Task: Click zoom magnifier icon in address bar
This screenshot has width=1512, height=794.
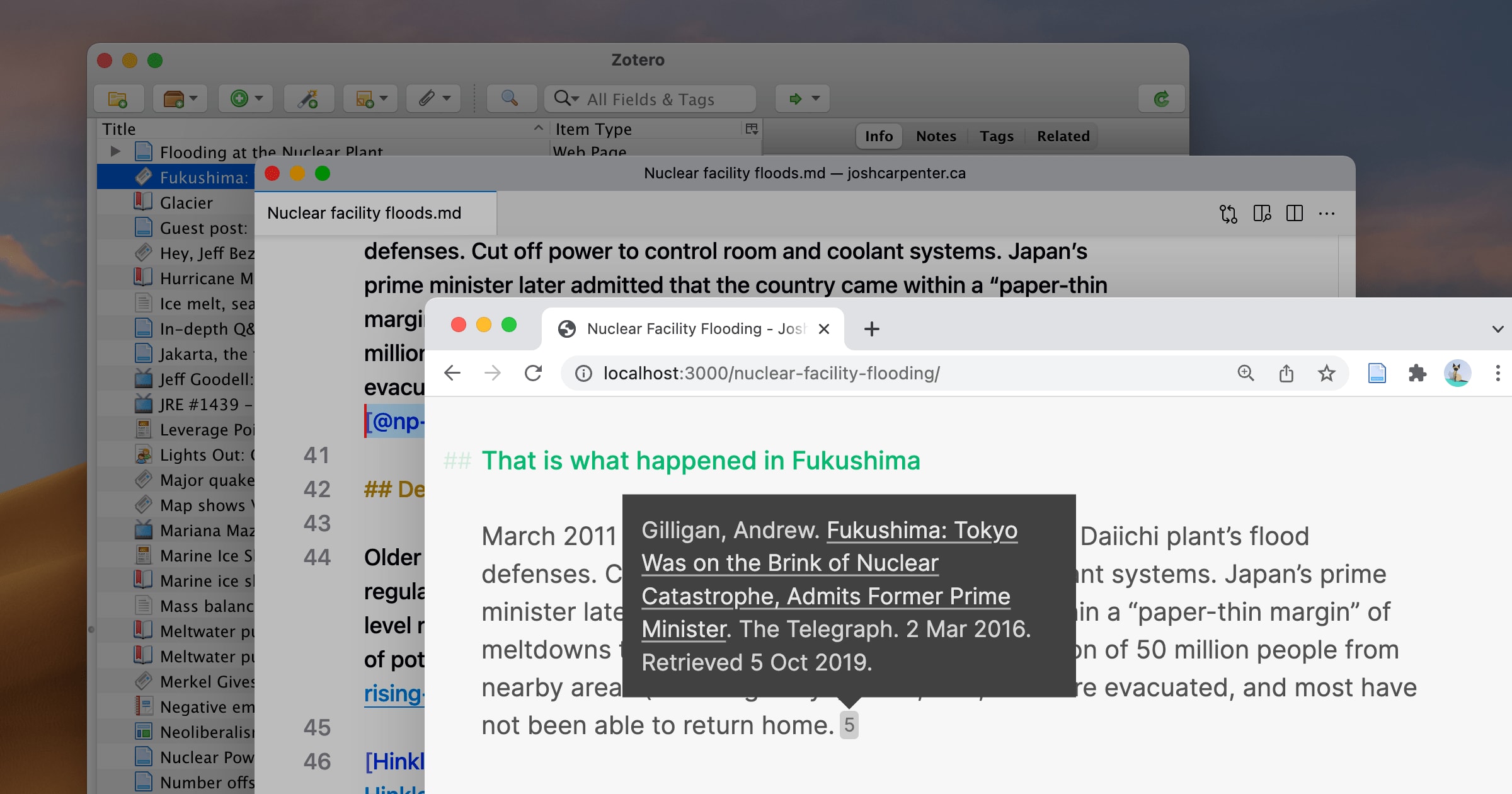Action: 1246,373
